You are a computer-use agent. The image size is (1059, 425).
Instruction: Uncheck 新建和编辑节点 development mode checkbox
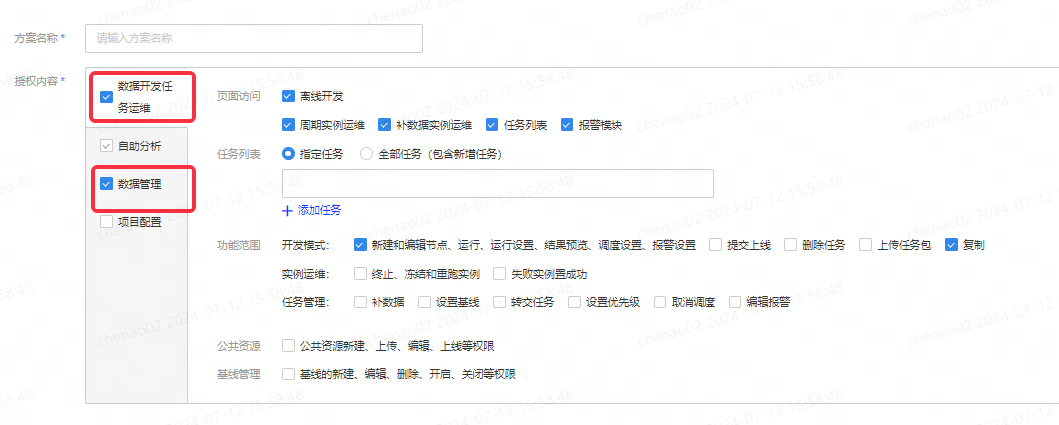(360, 245)
